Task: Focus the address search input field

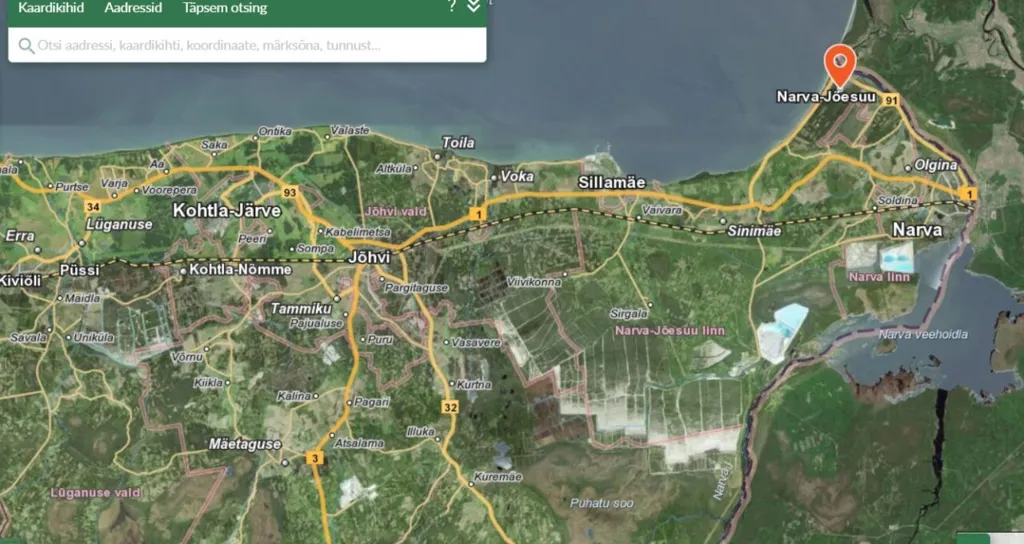Action: (247, 45)
